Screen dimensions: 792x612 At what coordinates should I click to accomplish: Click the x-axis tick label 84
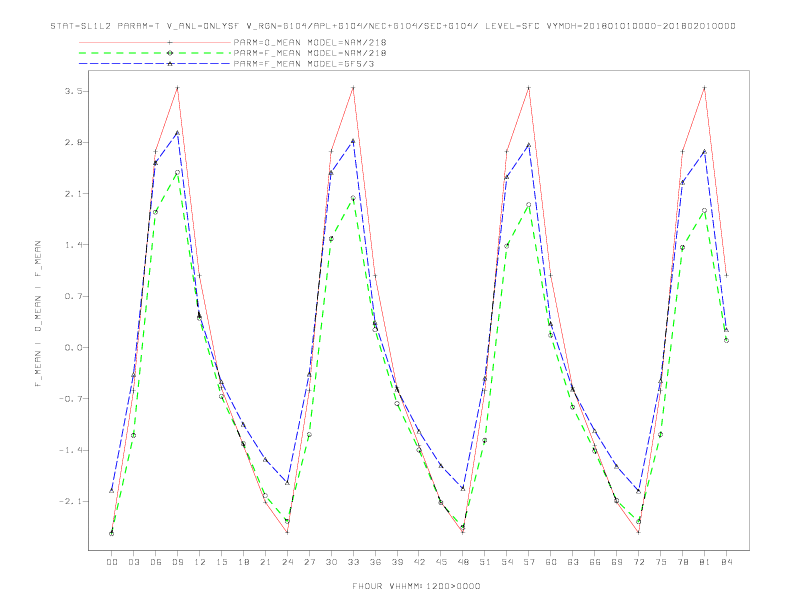(726, 562)
